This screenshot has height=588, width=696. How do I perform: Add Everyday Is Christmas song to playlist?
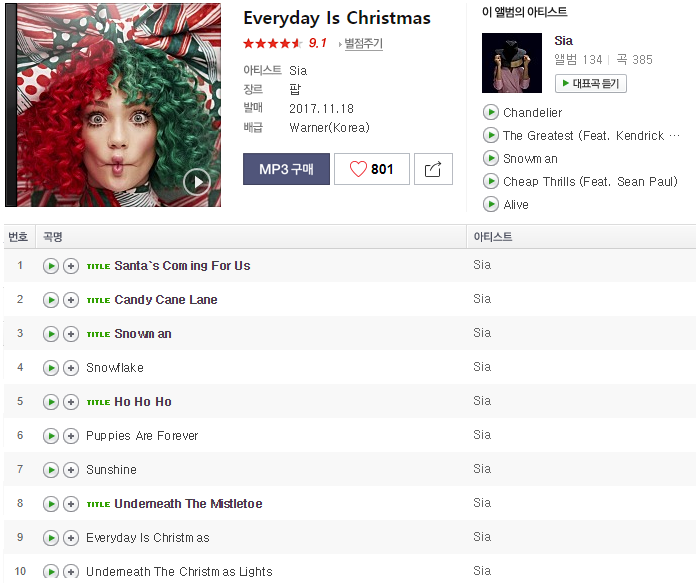coord(71,538)
